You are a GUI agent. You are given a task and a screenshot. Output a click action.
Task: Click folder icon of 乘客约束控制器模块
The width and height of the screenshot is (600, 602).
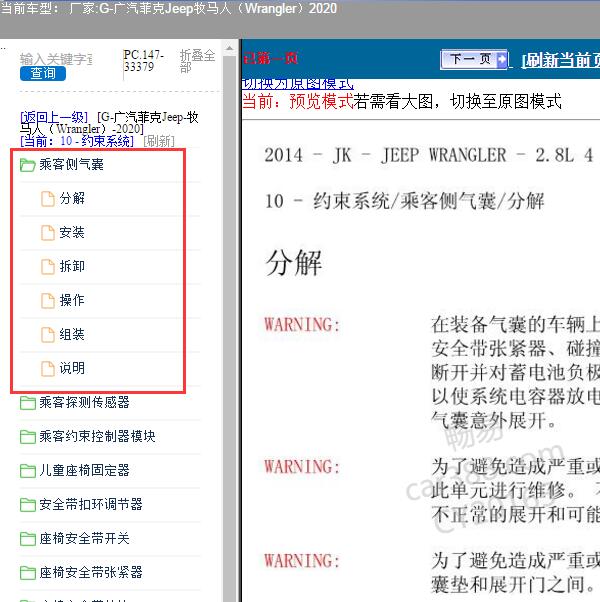coord(28,437)
